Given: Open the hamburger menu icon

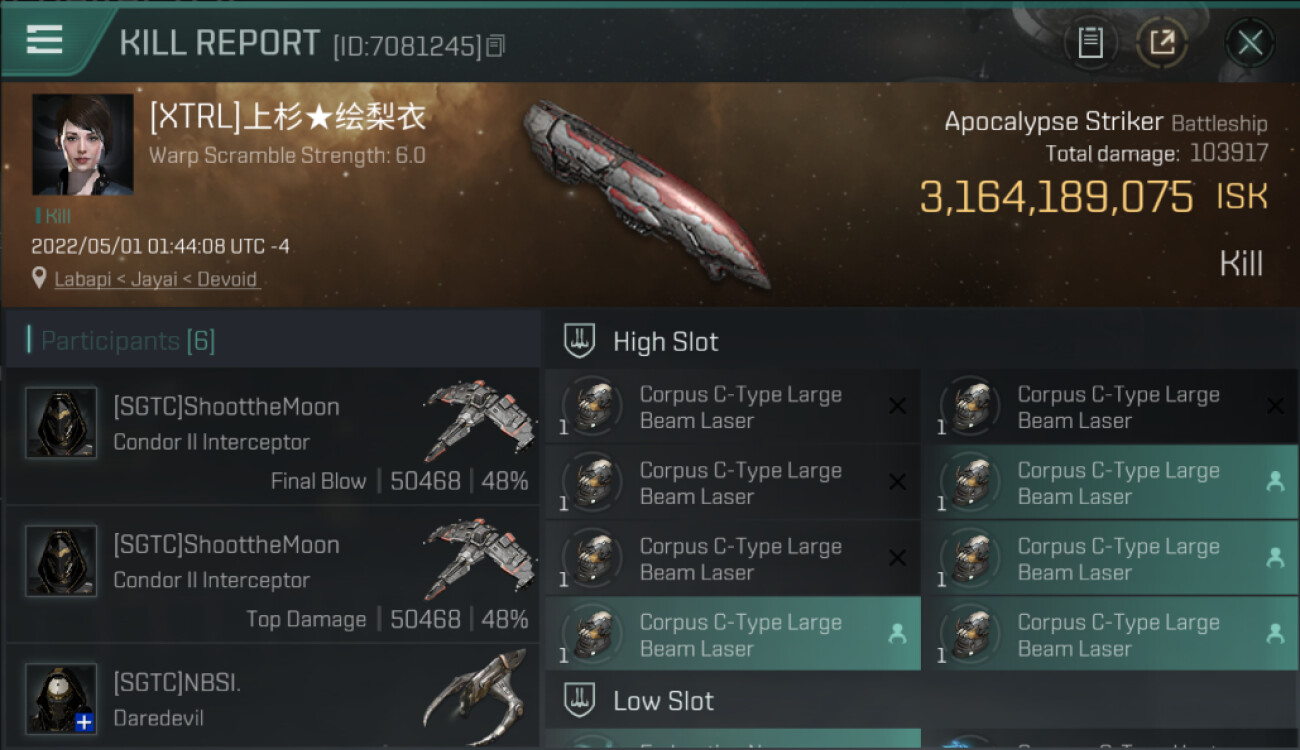Looking at the screenshot, I should click(44, 40).
